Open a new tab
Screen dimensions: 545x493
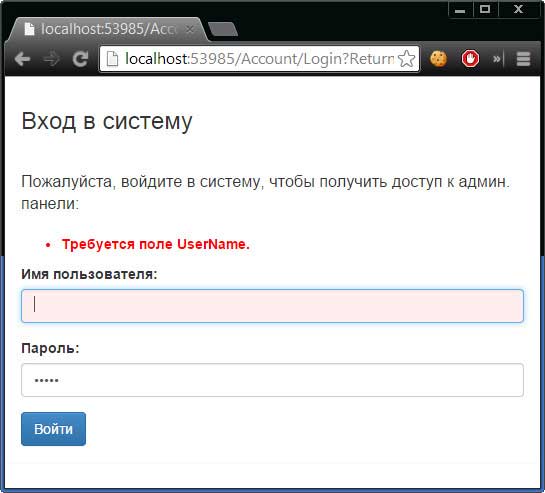click(x=222, y=29)
